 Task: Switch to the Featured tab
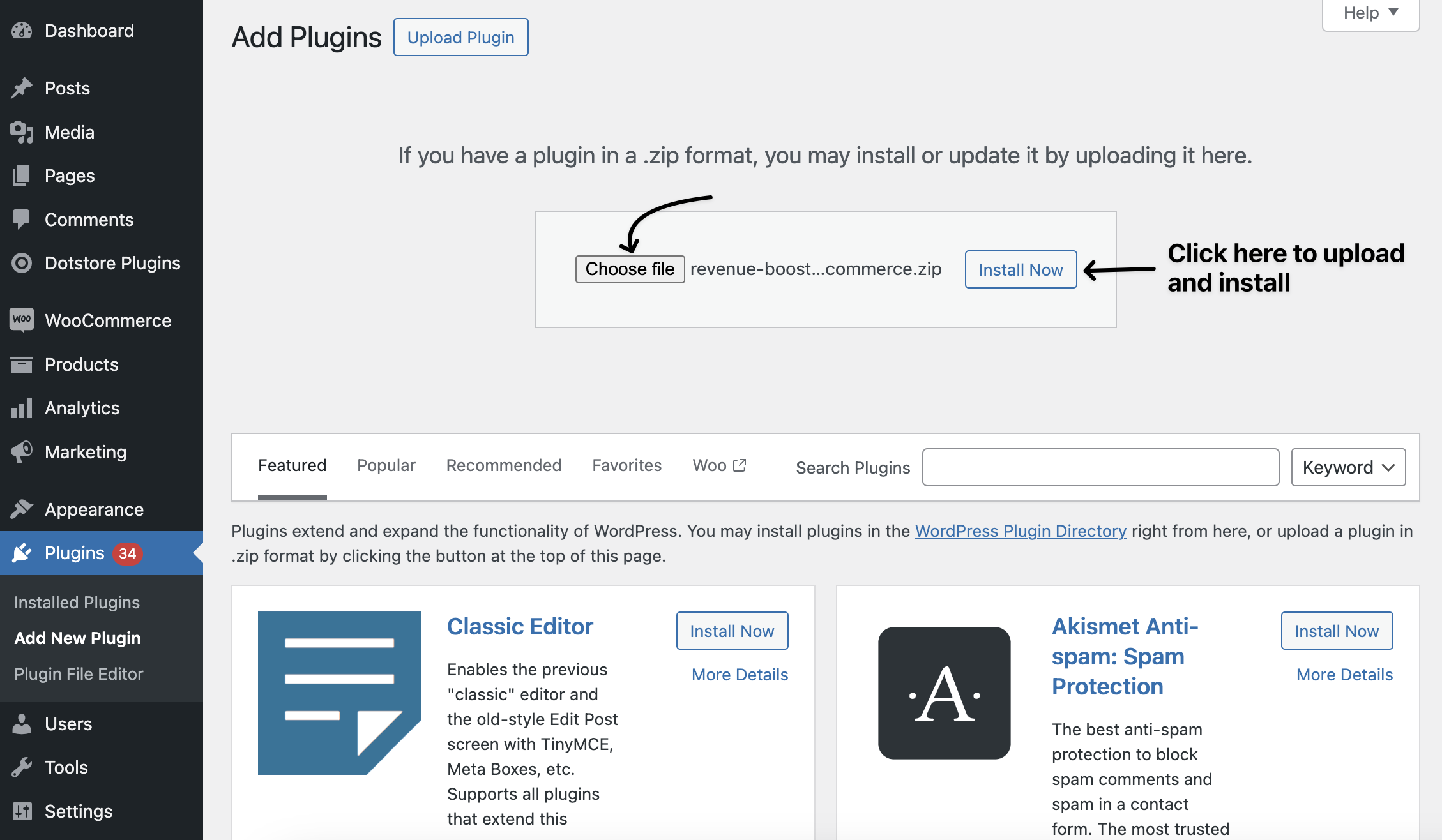[x=292, y=466]
